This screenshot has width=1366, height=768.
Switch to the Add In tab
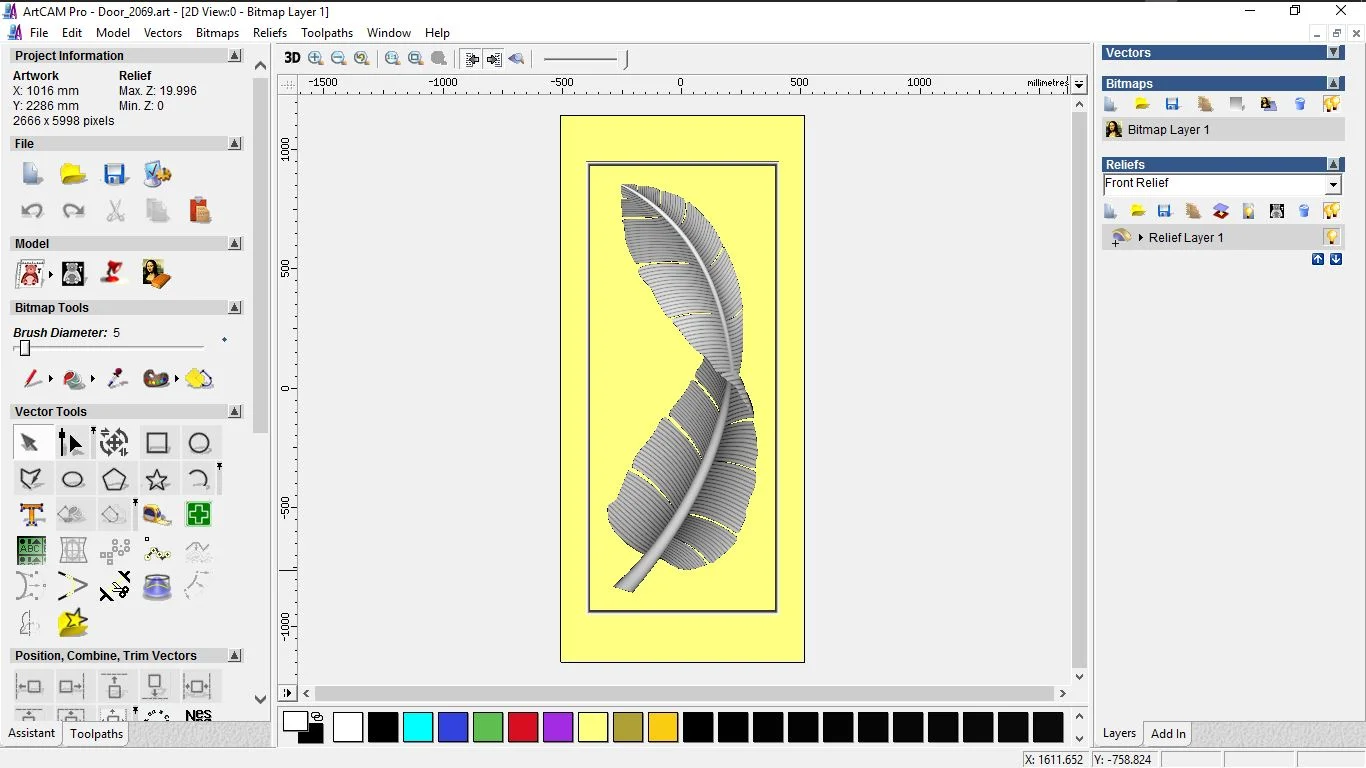(x=1168, y=734)
